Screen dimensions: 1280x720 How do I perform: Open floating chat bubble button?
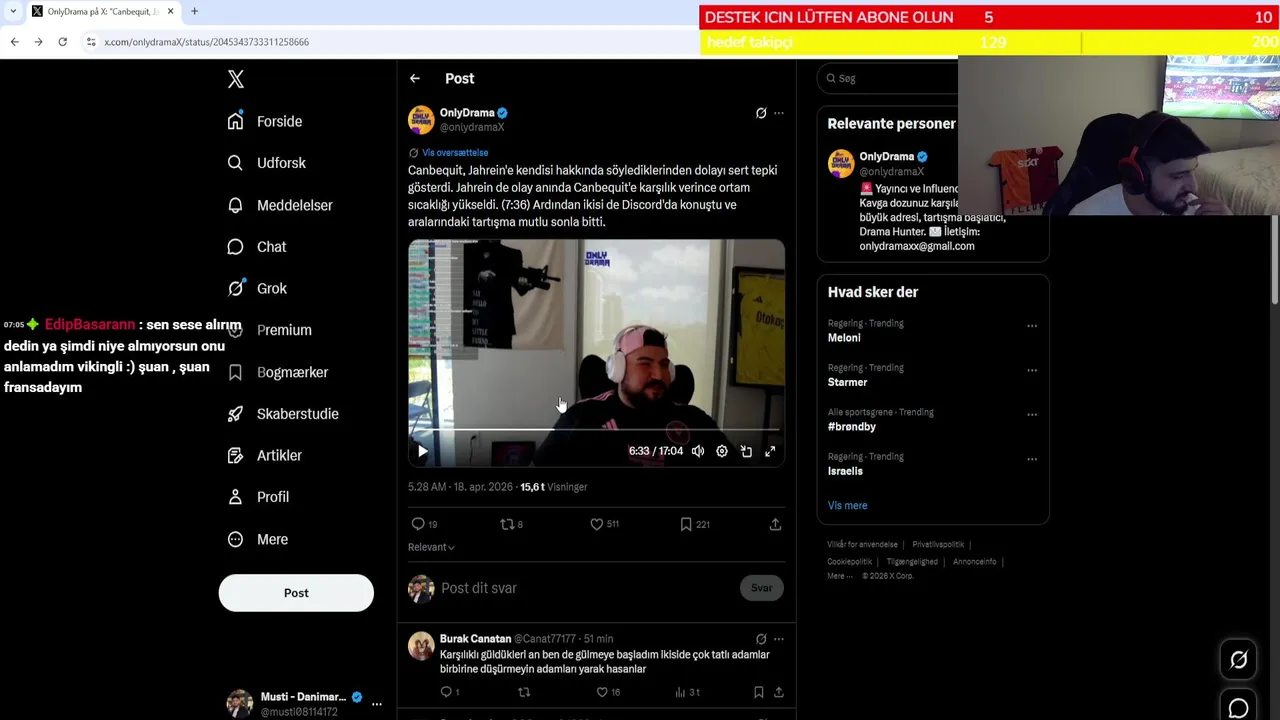coord(1239,708)
